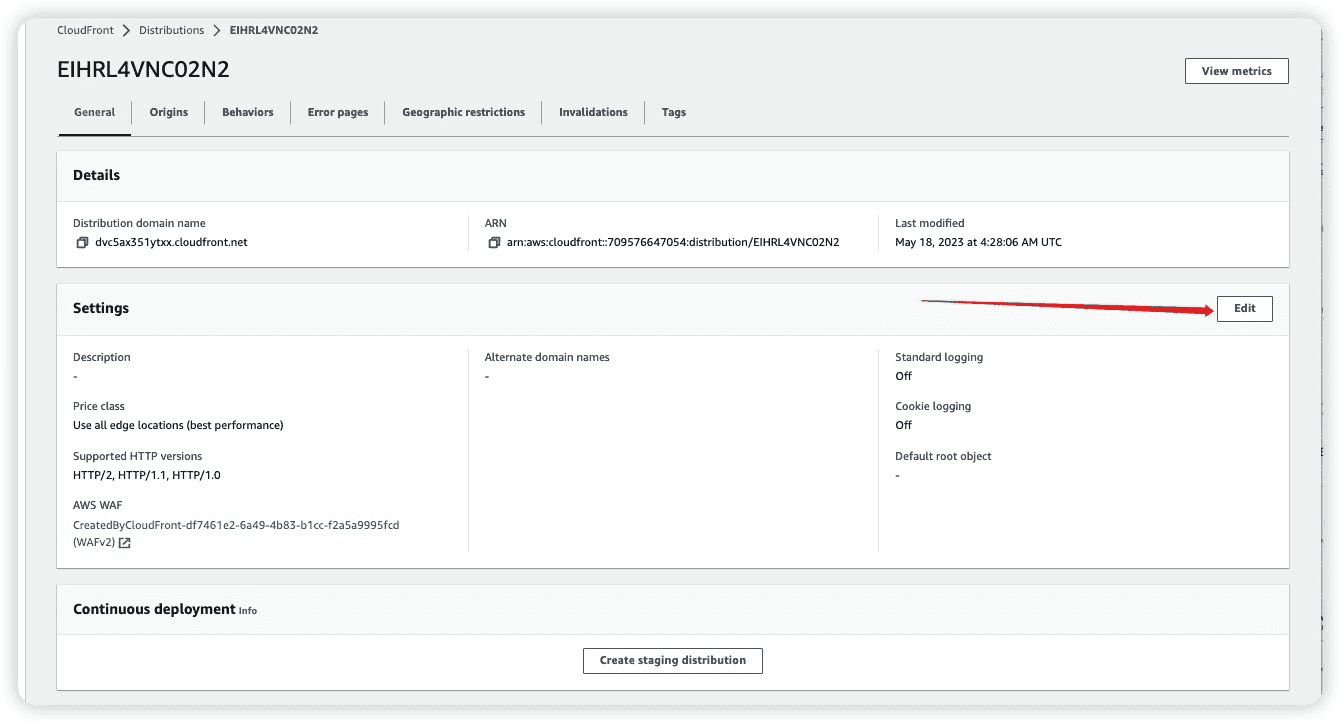Click the Details section header

tap(97, 175)
